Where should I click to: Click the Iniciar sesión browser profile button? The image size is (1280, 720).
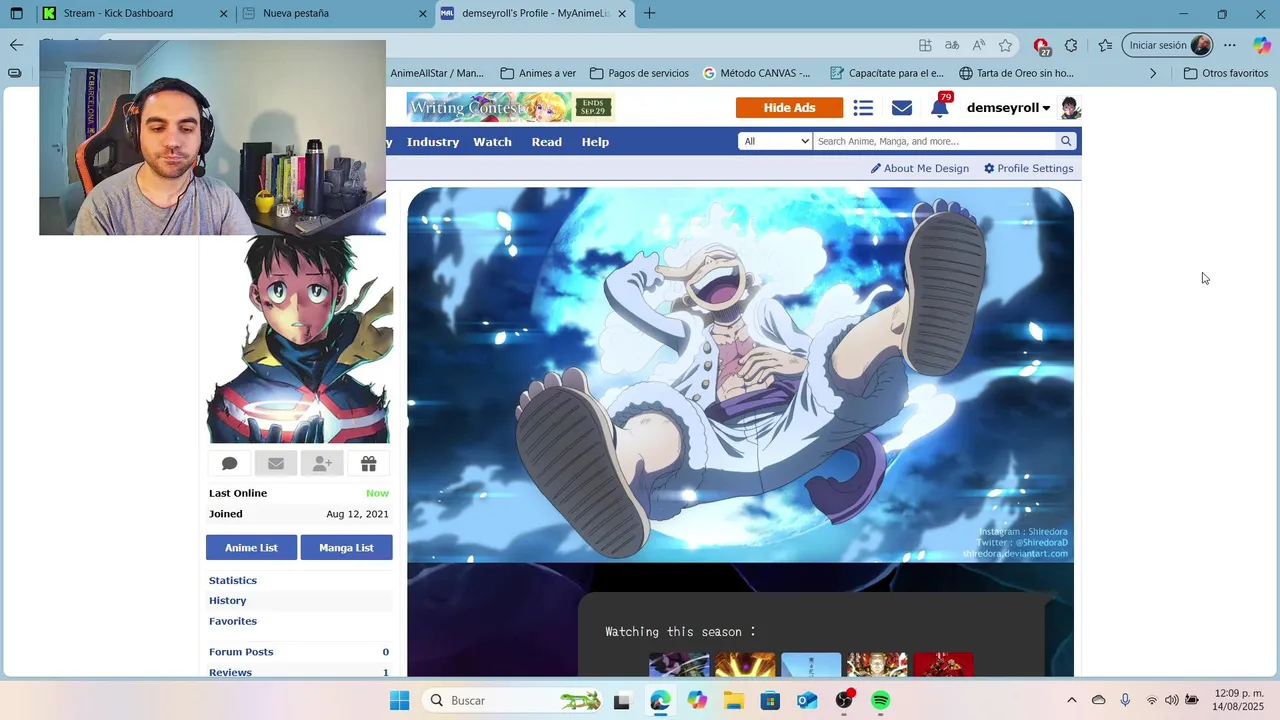pyautogui.click(x=1168, y=45)
